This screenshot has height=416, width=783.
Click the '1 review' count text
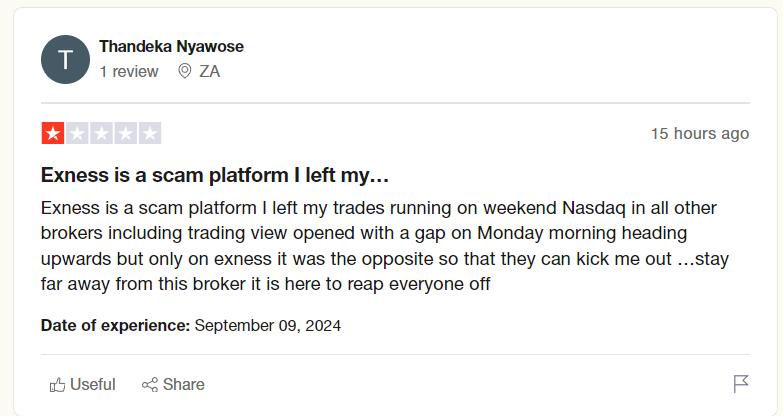pyautogui.click(x=129, y=71)
